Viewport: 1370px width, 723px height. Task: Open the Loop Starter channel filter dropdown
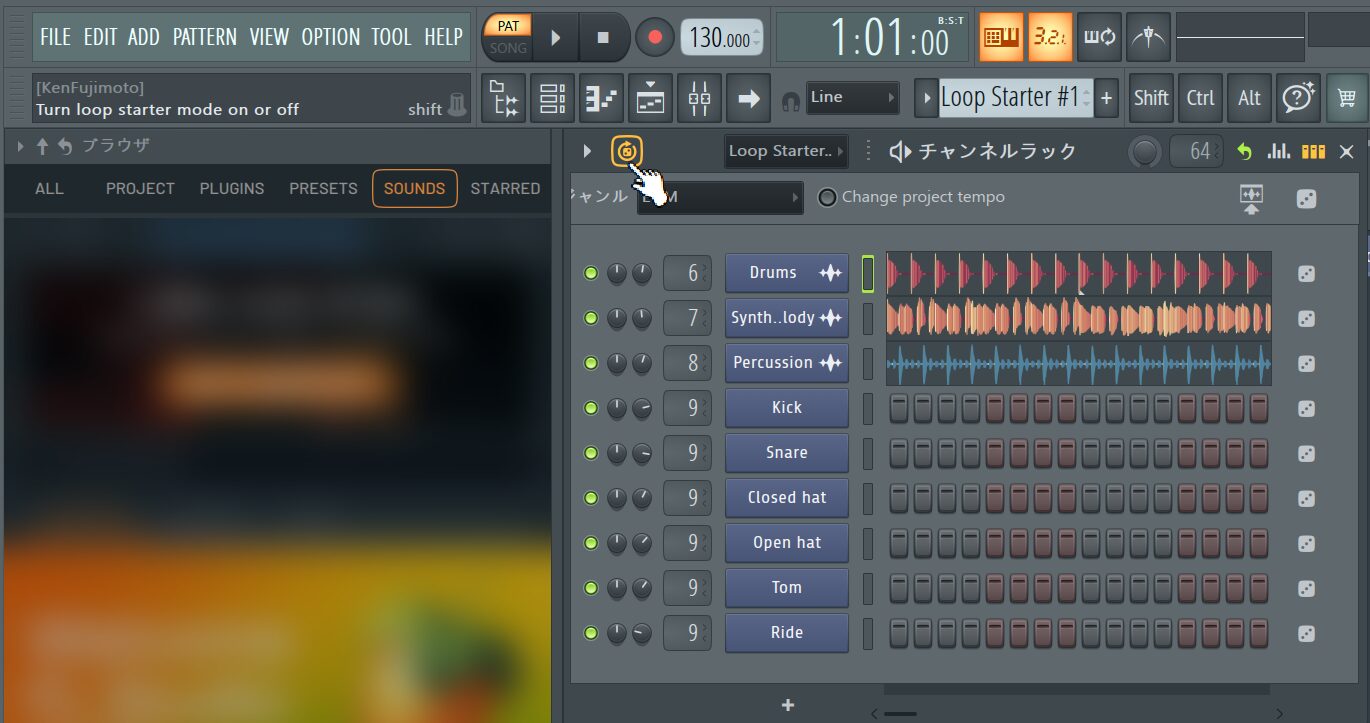[x=786, y=151]
